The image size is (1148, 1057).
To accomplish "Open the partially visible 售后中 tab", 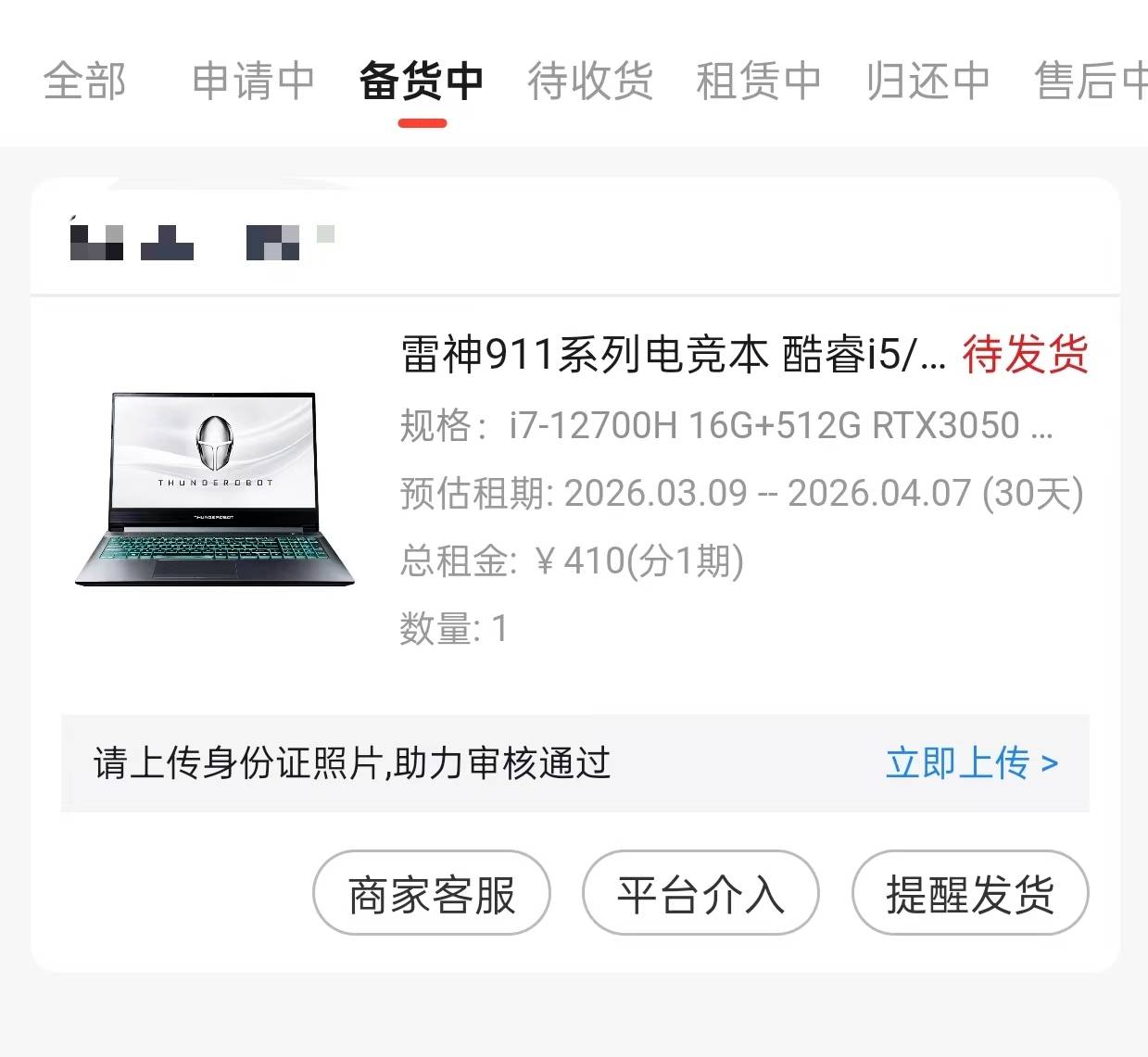I will 1091,81.
